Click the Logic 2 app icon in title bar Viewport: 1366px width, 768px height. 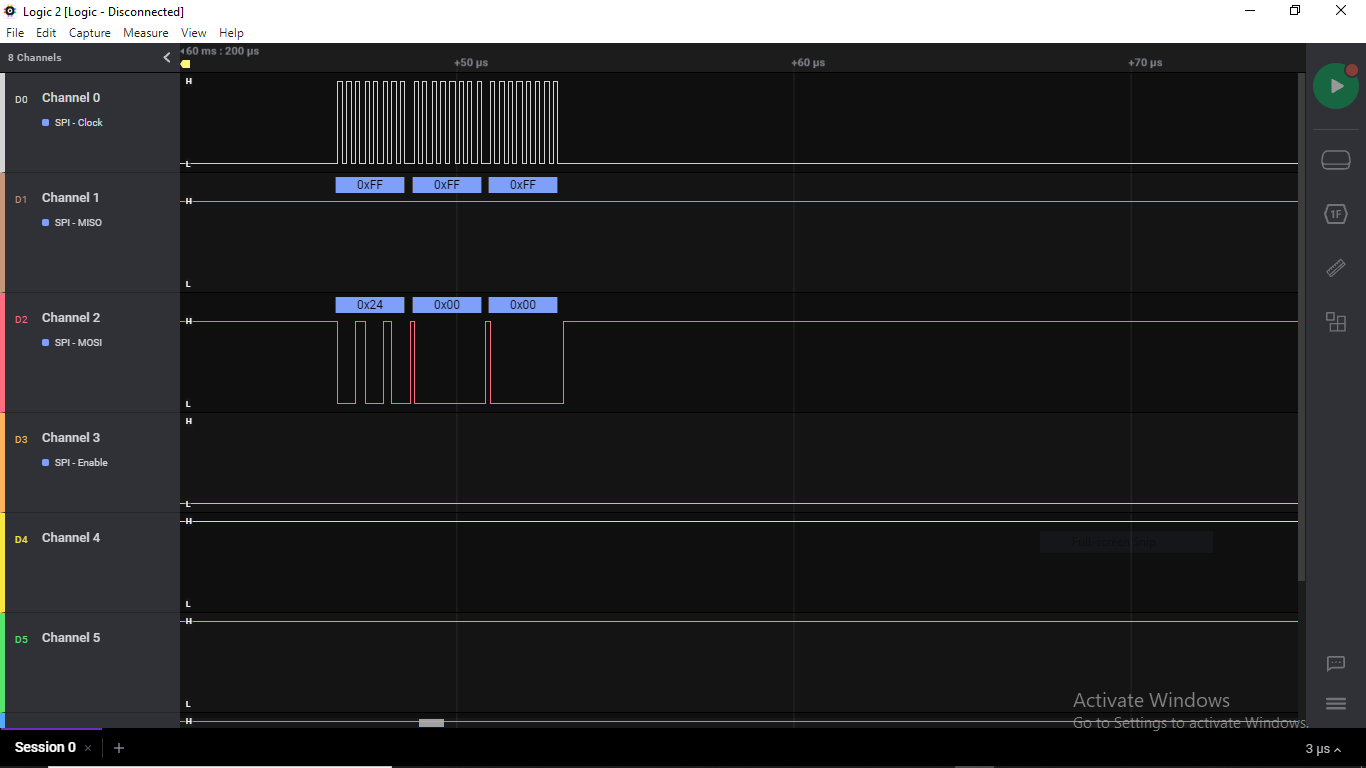11,11
